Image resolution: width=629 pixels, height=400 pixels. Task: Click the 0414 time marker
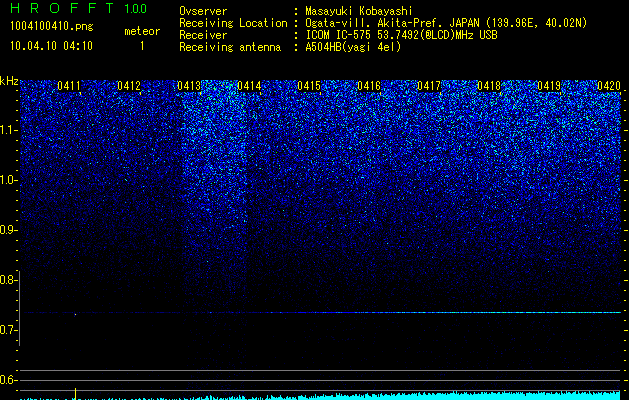249,86
